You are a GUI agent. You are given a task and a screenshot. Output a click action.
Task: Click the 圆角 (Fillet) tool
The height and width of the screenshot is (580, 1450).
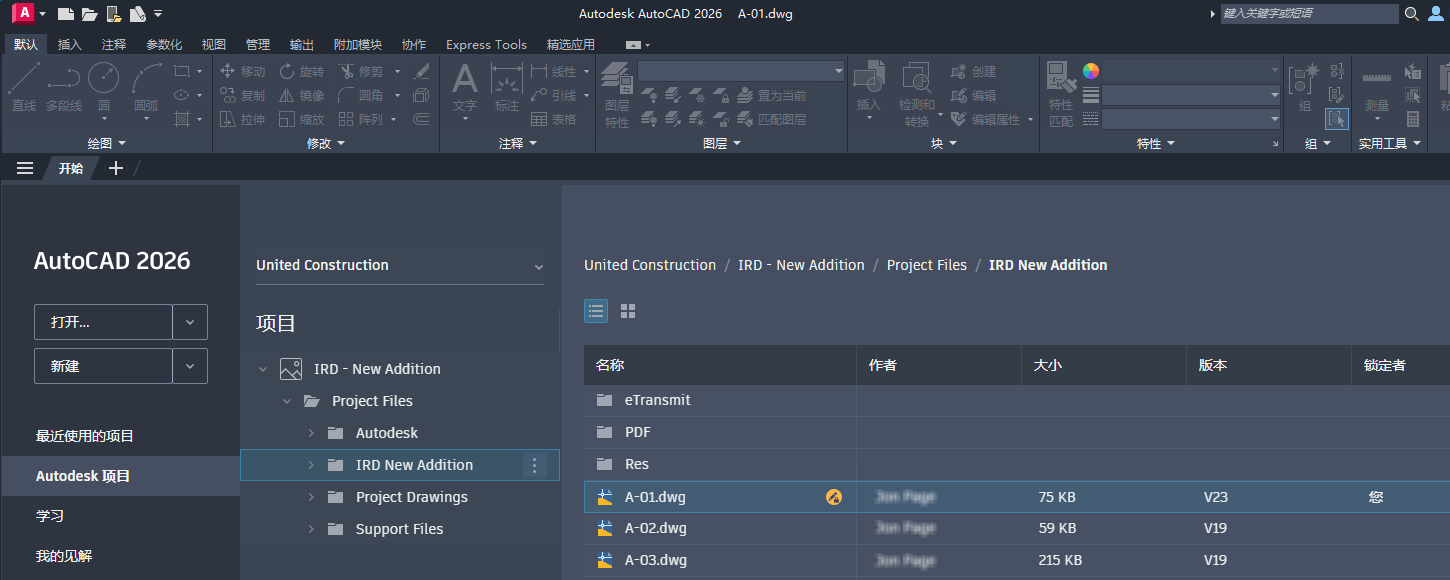360,95
